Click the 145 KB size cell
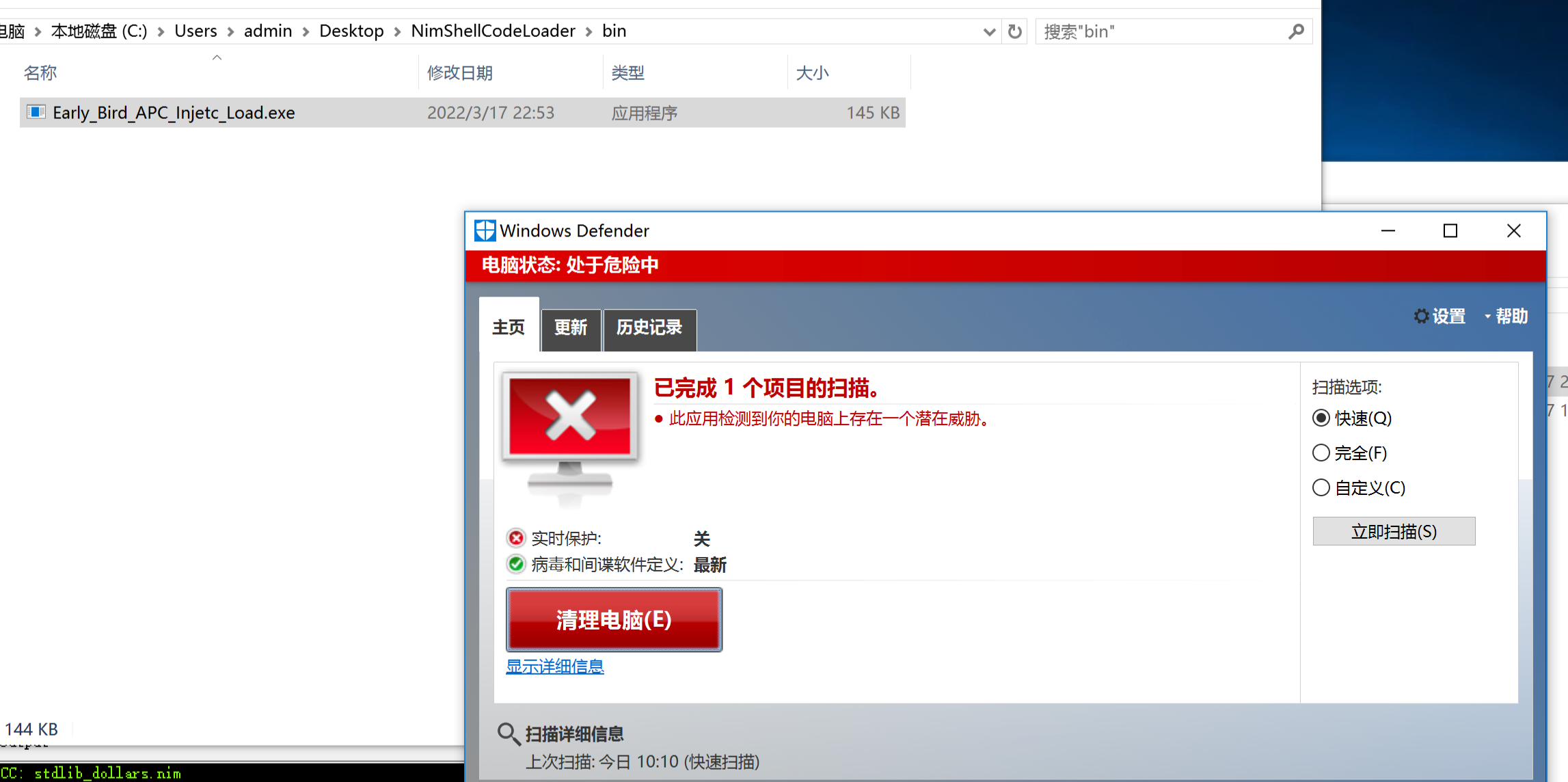The width and height of the screenshot is (1568, 782). (x=873, y=113)
